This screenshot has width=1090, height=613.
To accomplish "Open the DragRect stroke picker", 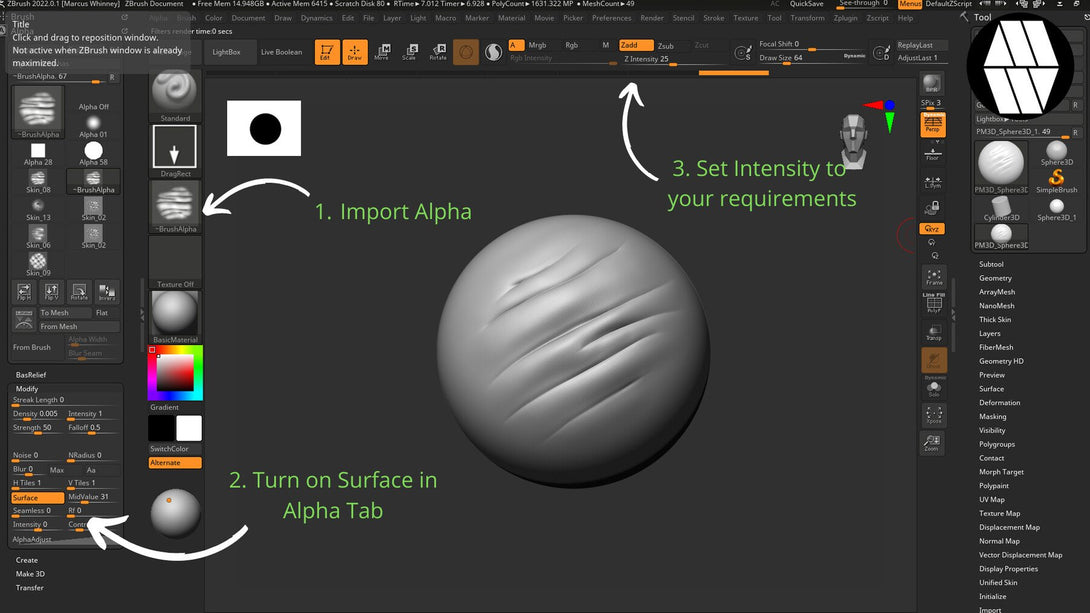I will point(174,152).
